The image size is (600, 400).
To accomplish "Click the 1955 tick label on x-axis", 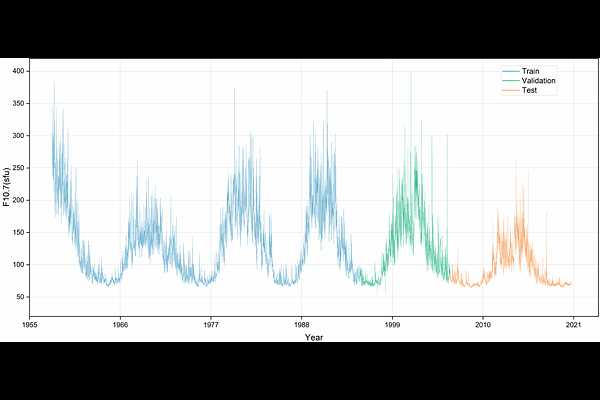I will tap(30, 326).
